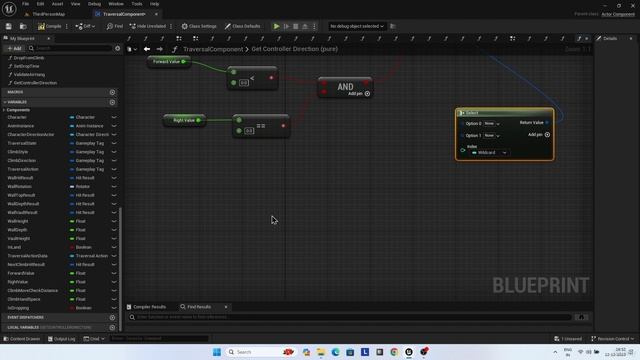
Task: Expand the Components category
Action: (x=4, y=110)
